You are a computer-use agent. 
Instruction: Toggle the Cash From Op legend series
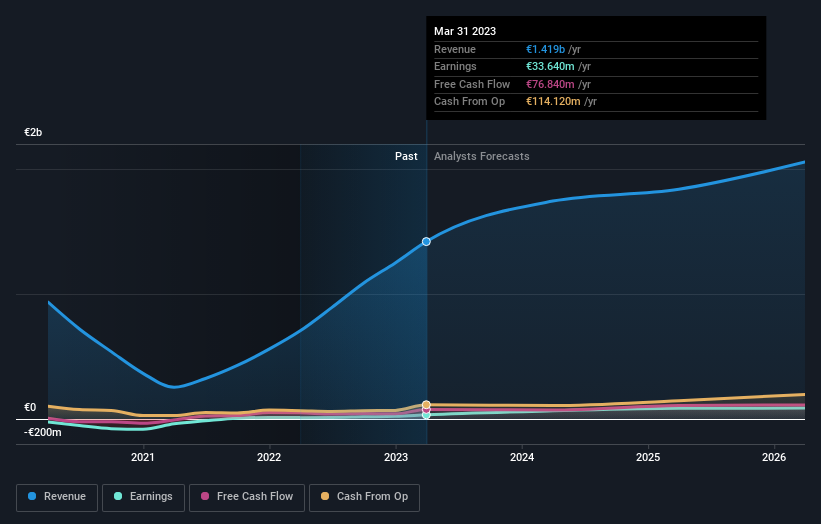(364, 497)
